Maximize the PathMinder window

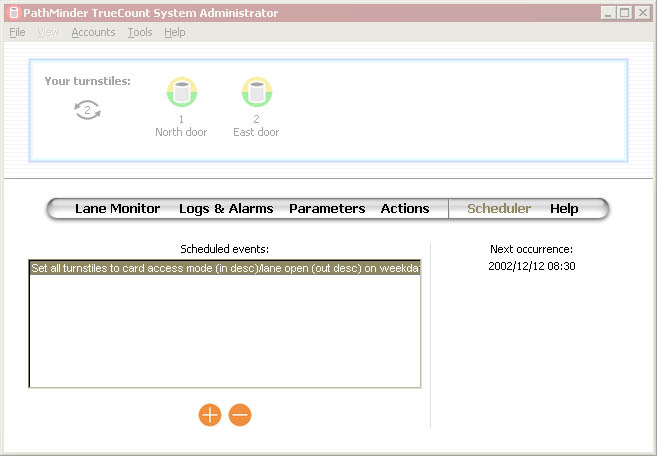[624, 13]
